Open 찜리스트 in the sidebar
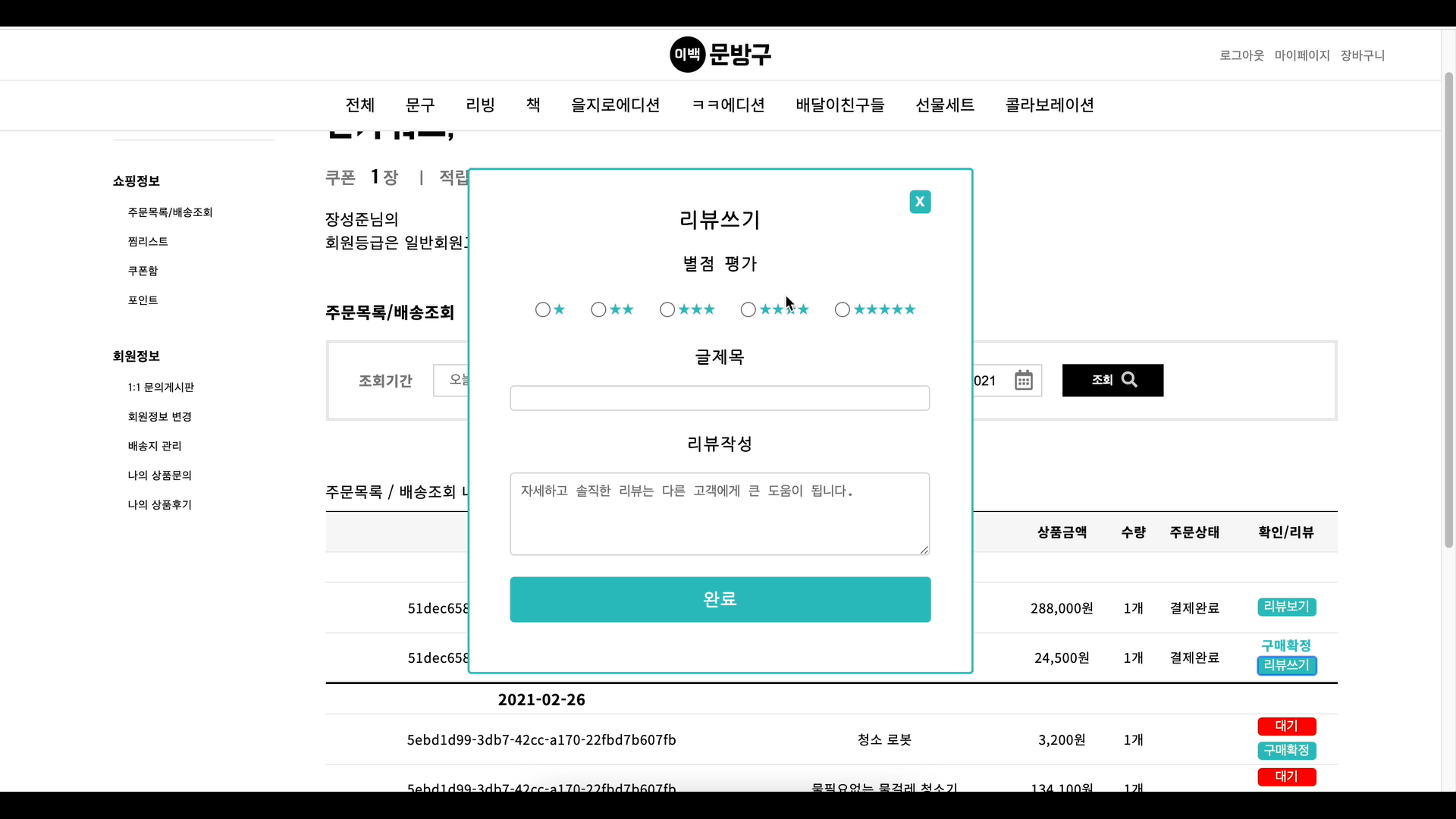The width and height of the screenshot is (1456, 819). [148, 241]
